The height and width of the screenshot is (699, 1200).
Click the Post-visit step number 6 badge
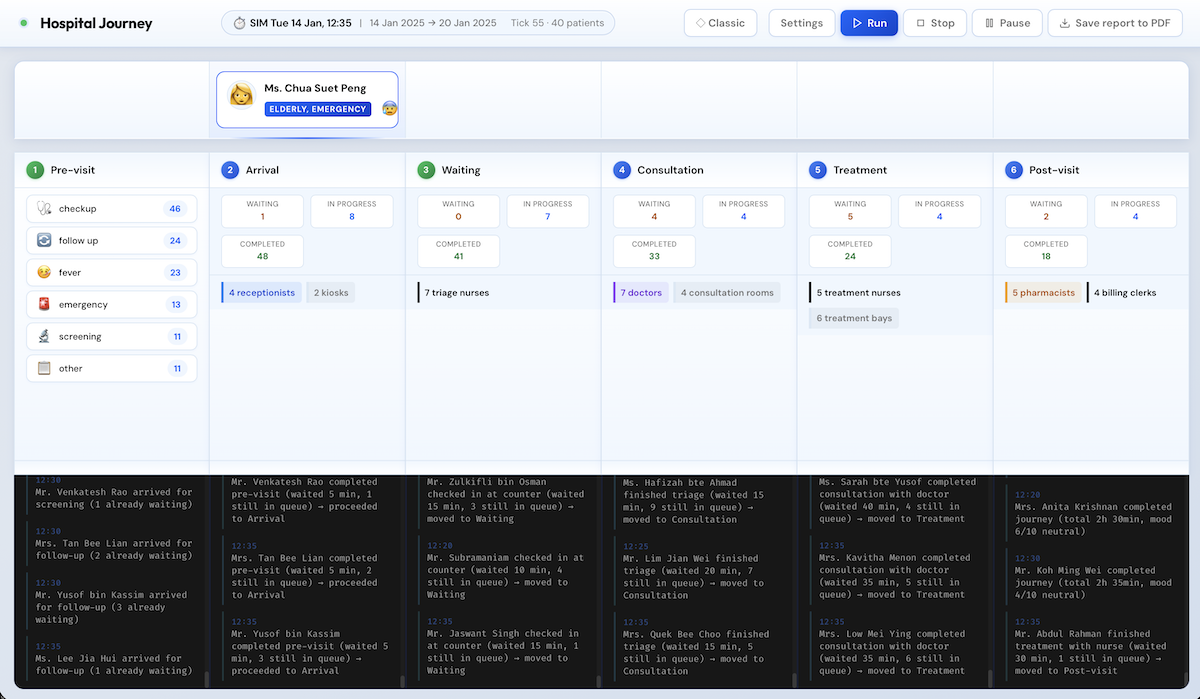click(1014, 170)
